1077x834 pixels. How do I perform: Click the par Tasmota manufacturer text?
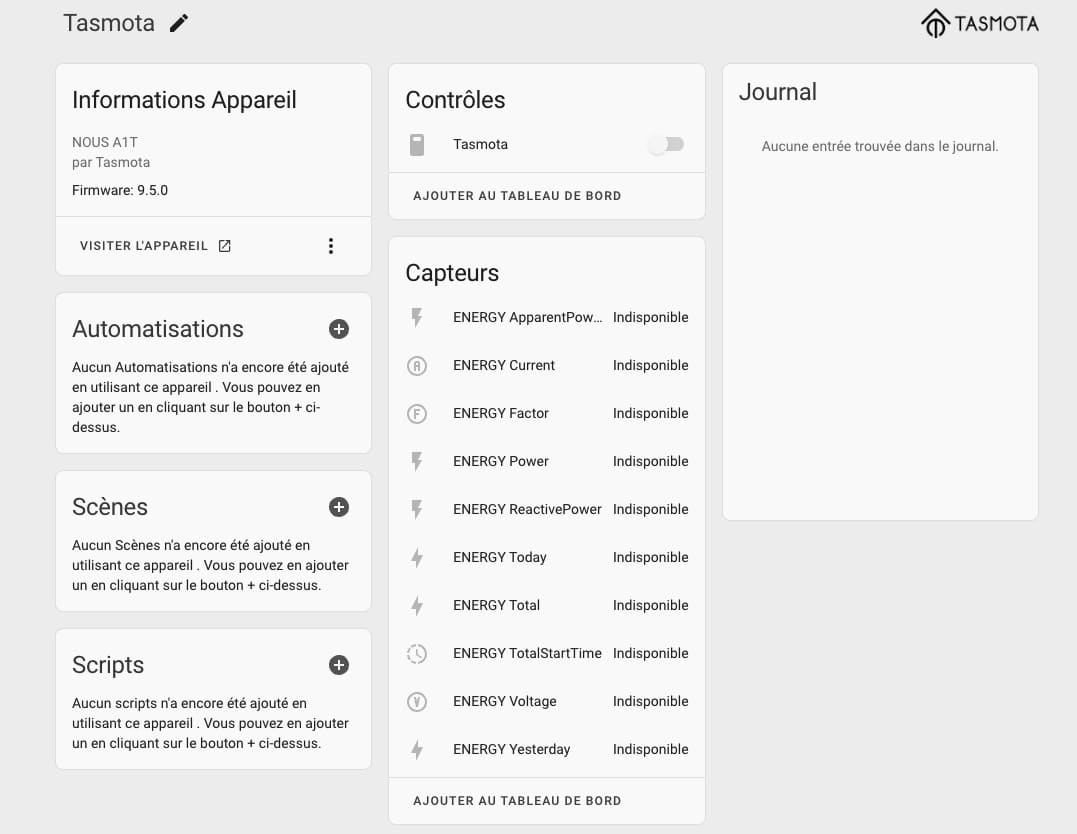point(111,163)
